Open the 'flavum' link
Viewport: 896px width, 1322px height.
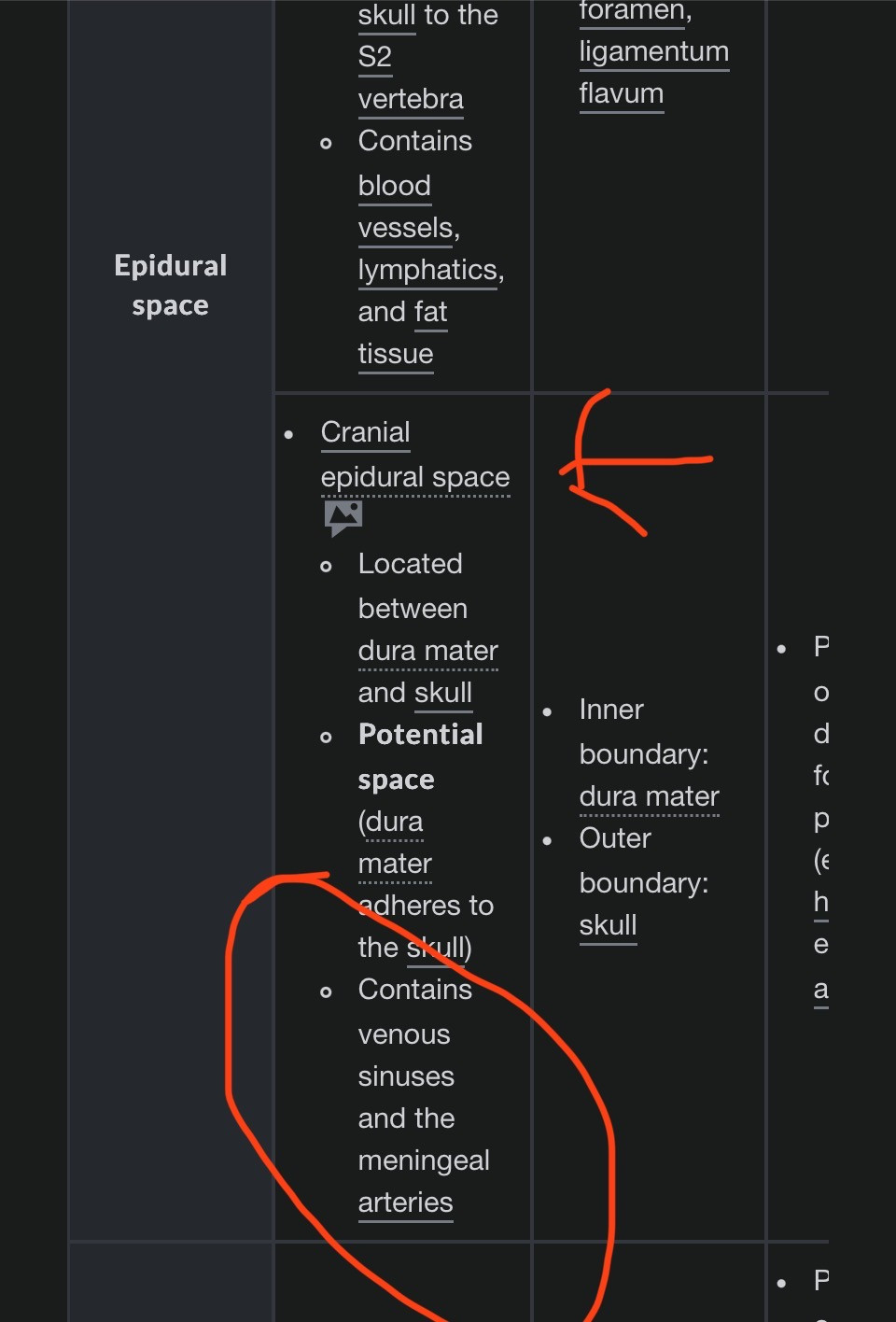pos(622,93)
